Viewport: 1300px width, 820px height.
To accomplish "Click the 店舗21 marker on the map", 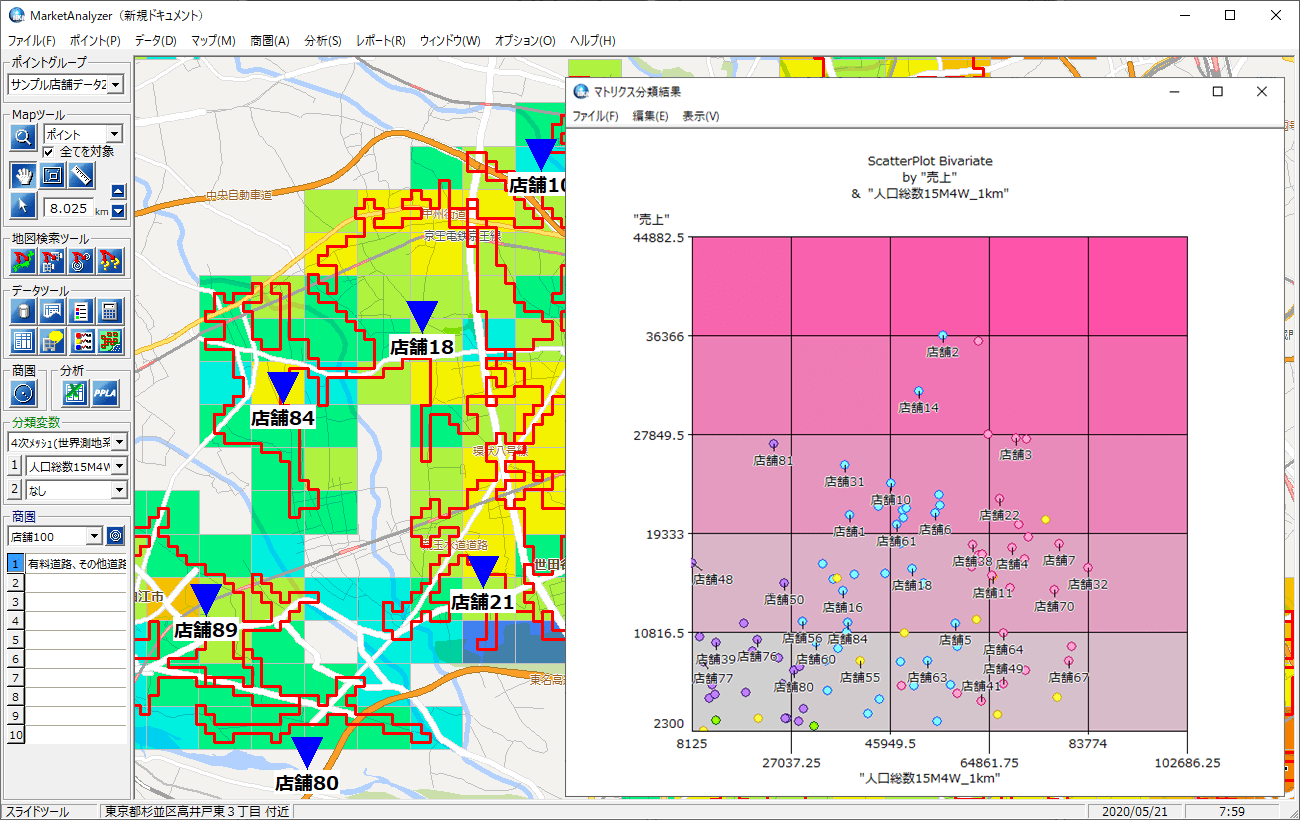I will pos(483,572).
